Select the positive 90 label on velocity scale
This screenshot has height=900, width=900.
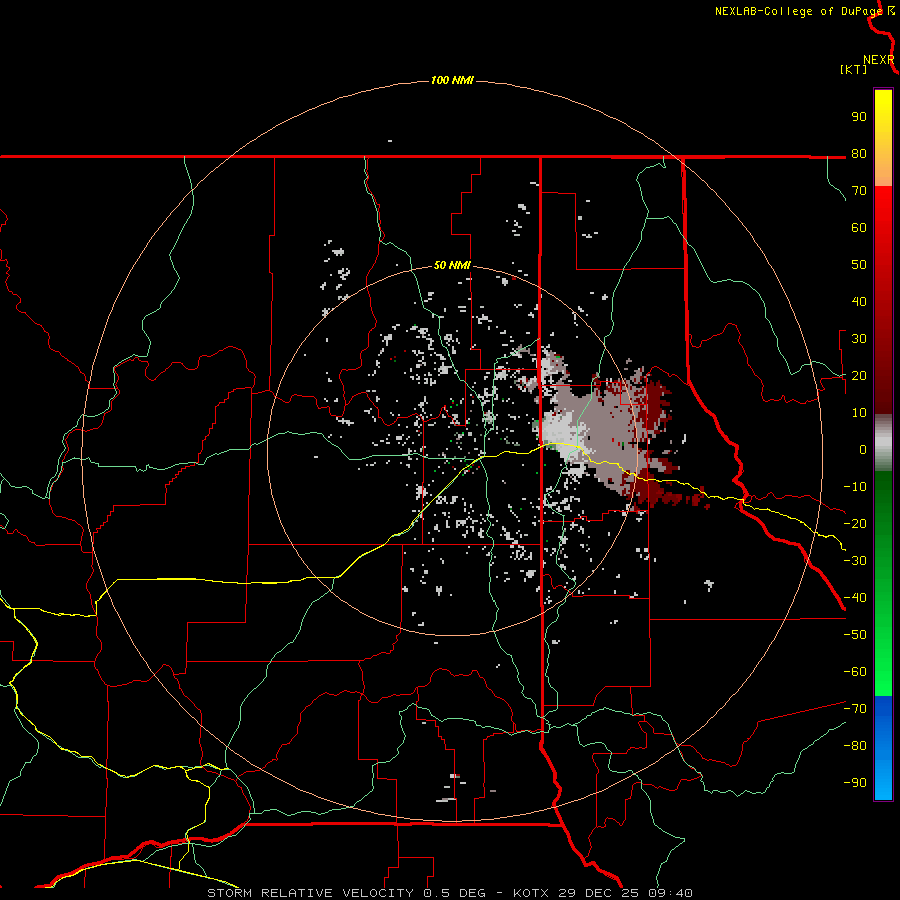click(859, 117)
